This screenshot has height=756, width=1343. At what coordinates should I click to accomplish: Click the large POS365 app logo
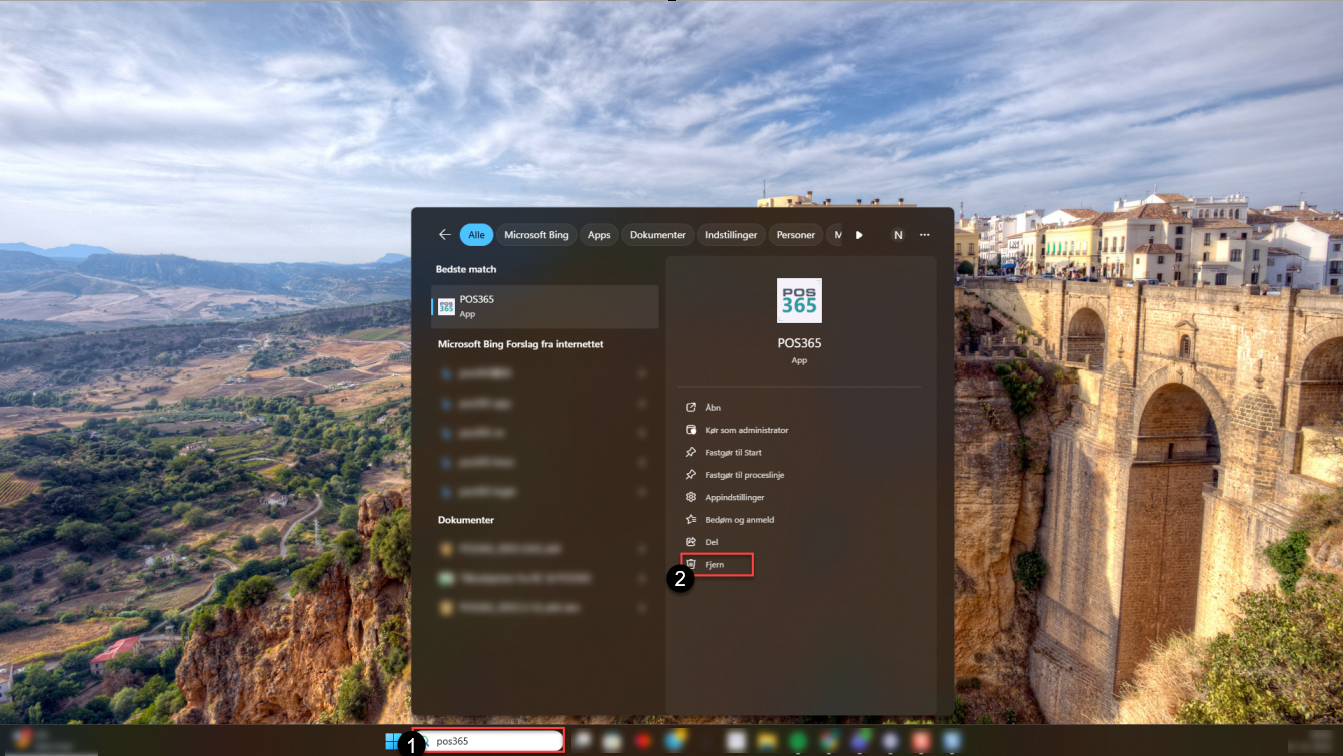tap(799, 300)
